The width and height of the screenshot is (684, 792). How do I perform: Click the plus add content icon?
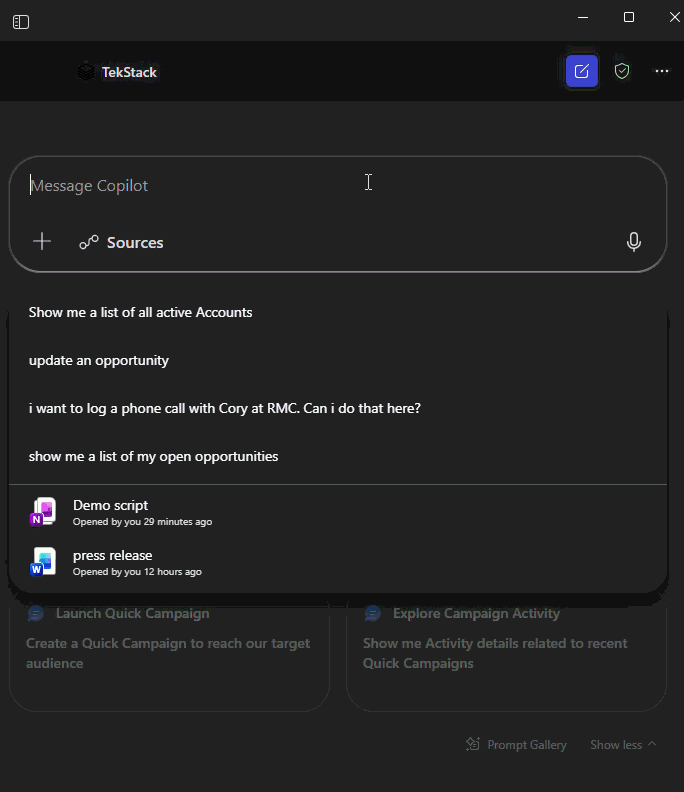tap(42, 241)
